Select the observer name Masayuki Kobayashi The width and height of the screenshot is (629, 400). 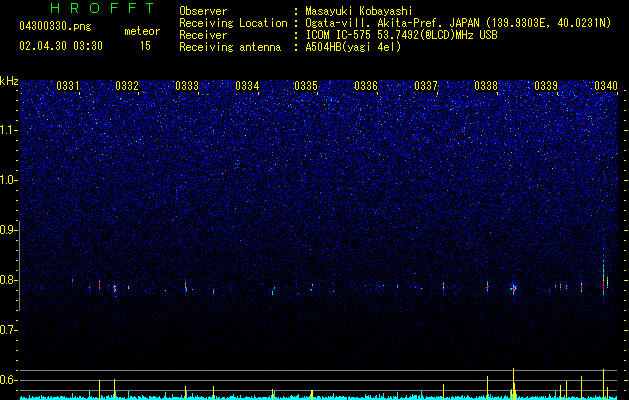tap(359, 11)
